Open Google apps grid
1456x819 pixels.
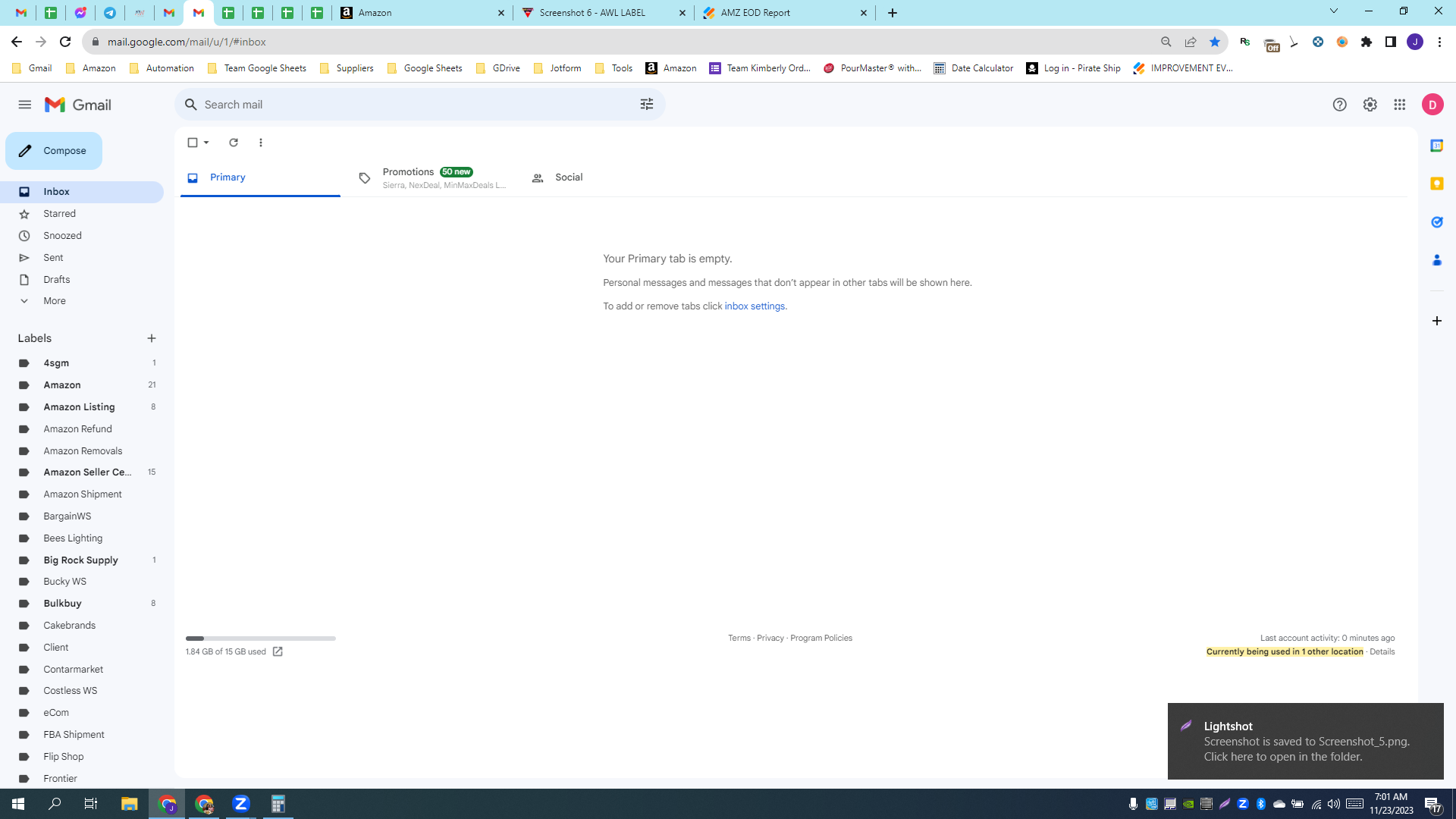coord(1400,105)
